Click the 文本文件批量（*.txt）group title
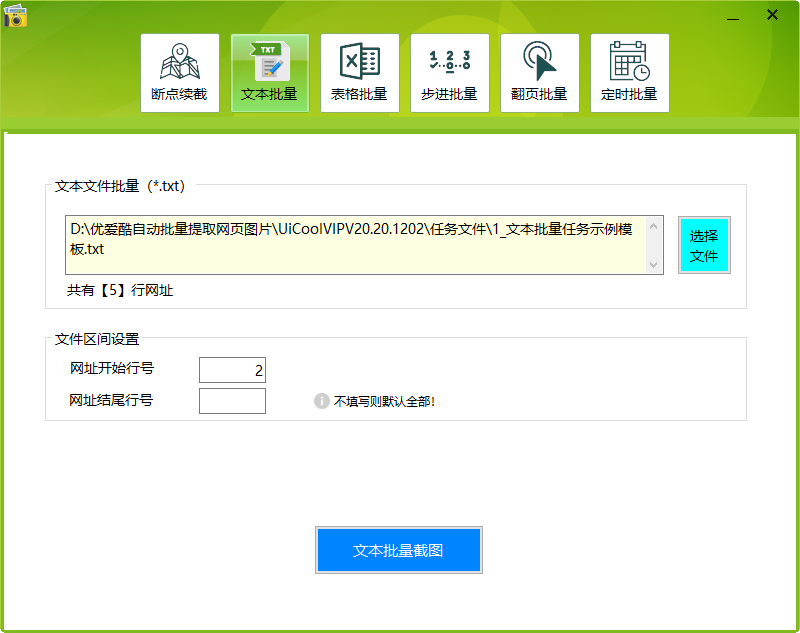The width and height of the screenshot is (800, 633). pos(120,186)
